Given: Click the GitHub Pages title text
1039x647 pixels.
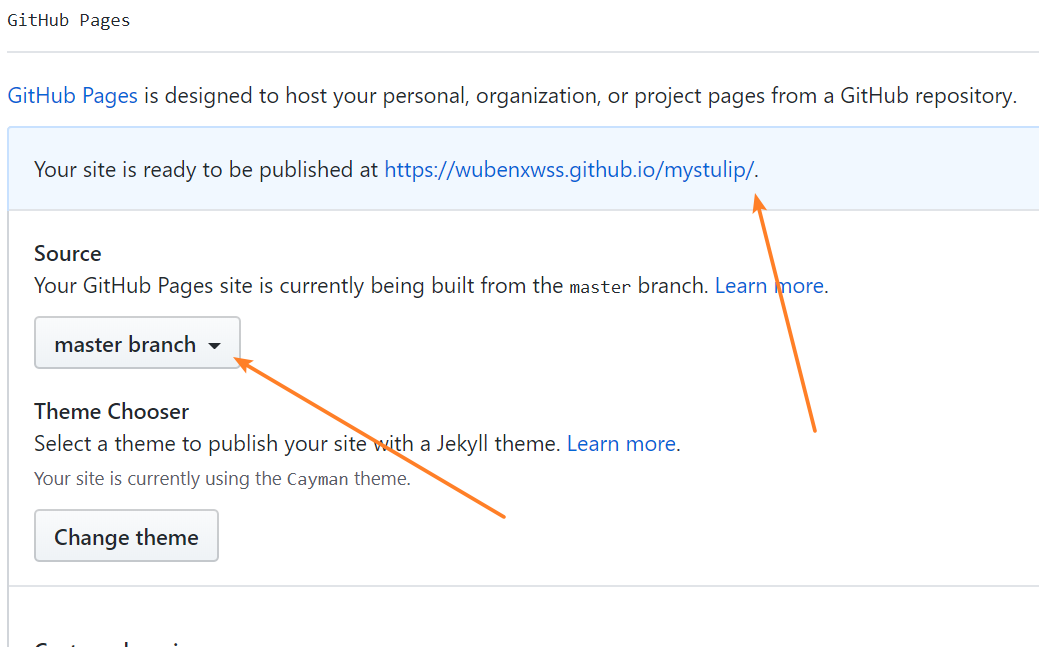Looking at the screenshot, I should [69, 21].
